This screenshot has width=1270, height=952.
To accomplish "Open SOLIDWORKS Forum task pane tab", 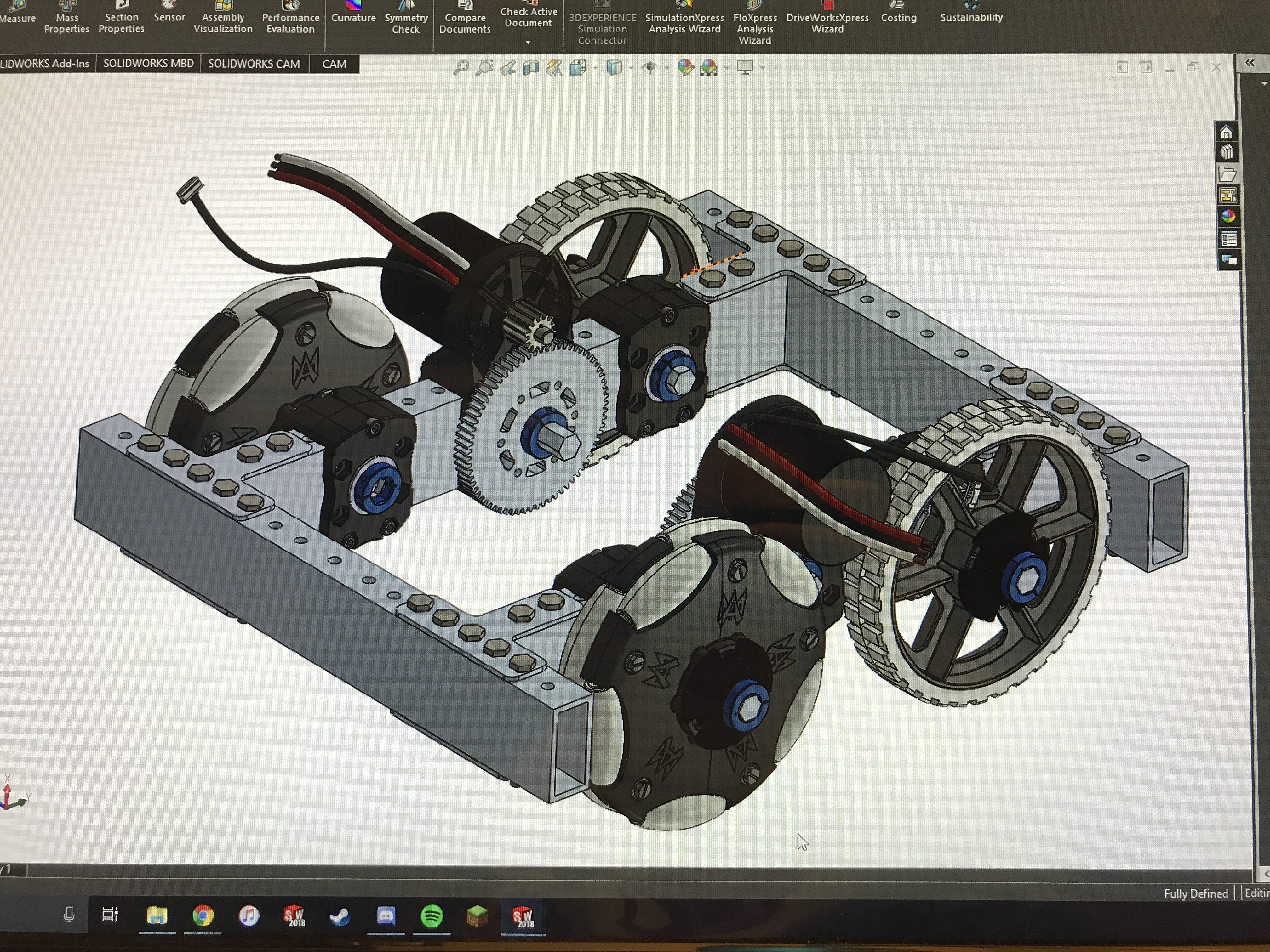I will 1229,260.
